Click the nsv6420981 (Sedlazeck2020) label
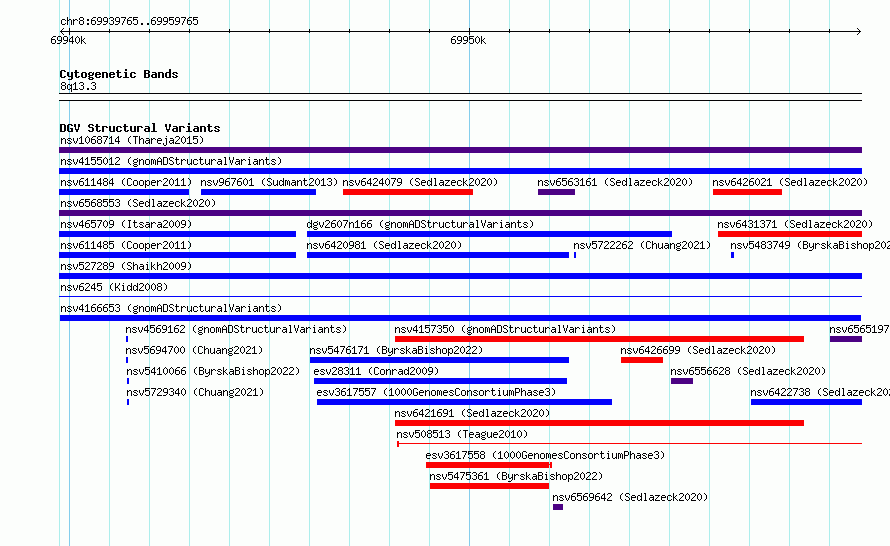Screen dimensions: 890x546 coord(384,245)
